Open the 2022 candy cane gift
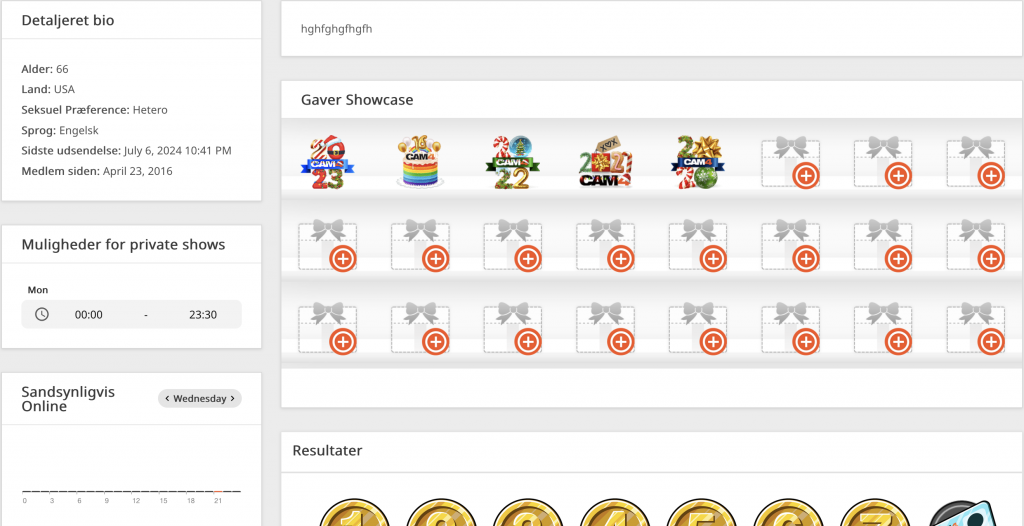The height and width of the screenshot is (526, 1024). (x=513, y=163)
